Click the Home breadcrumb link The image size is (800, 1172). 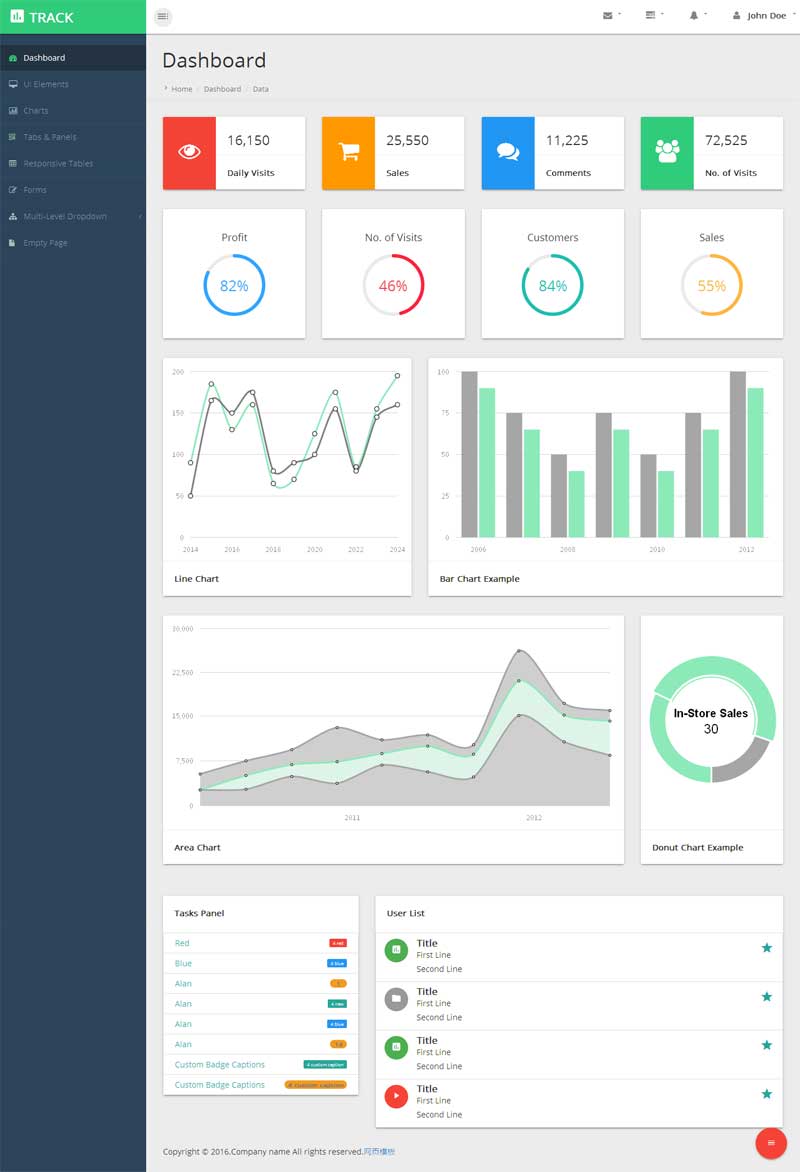[181, 89]
